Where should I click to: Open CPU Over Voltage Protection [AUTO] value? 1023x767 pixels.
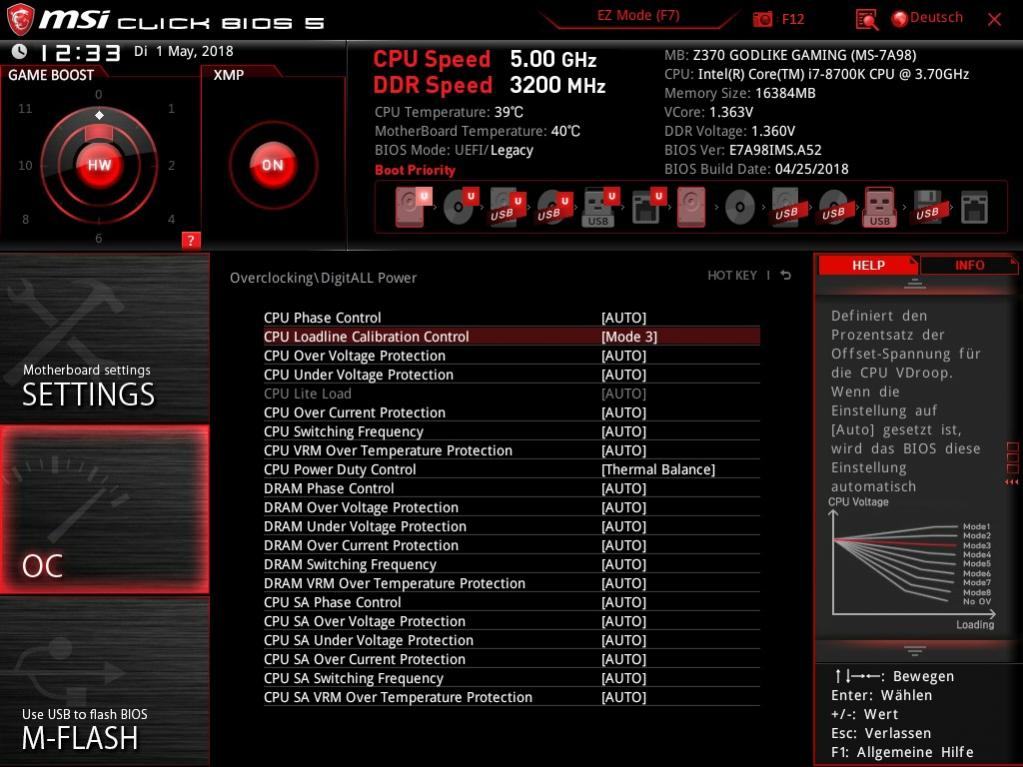tap(624, 355)
